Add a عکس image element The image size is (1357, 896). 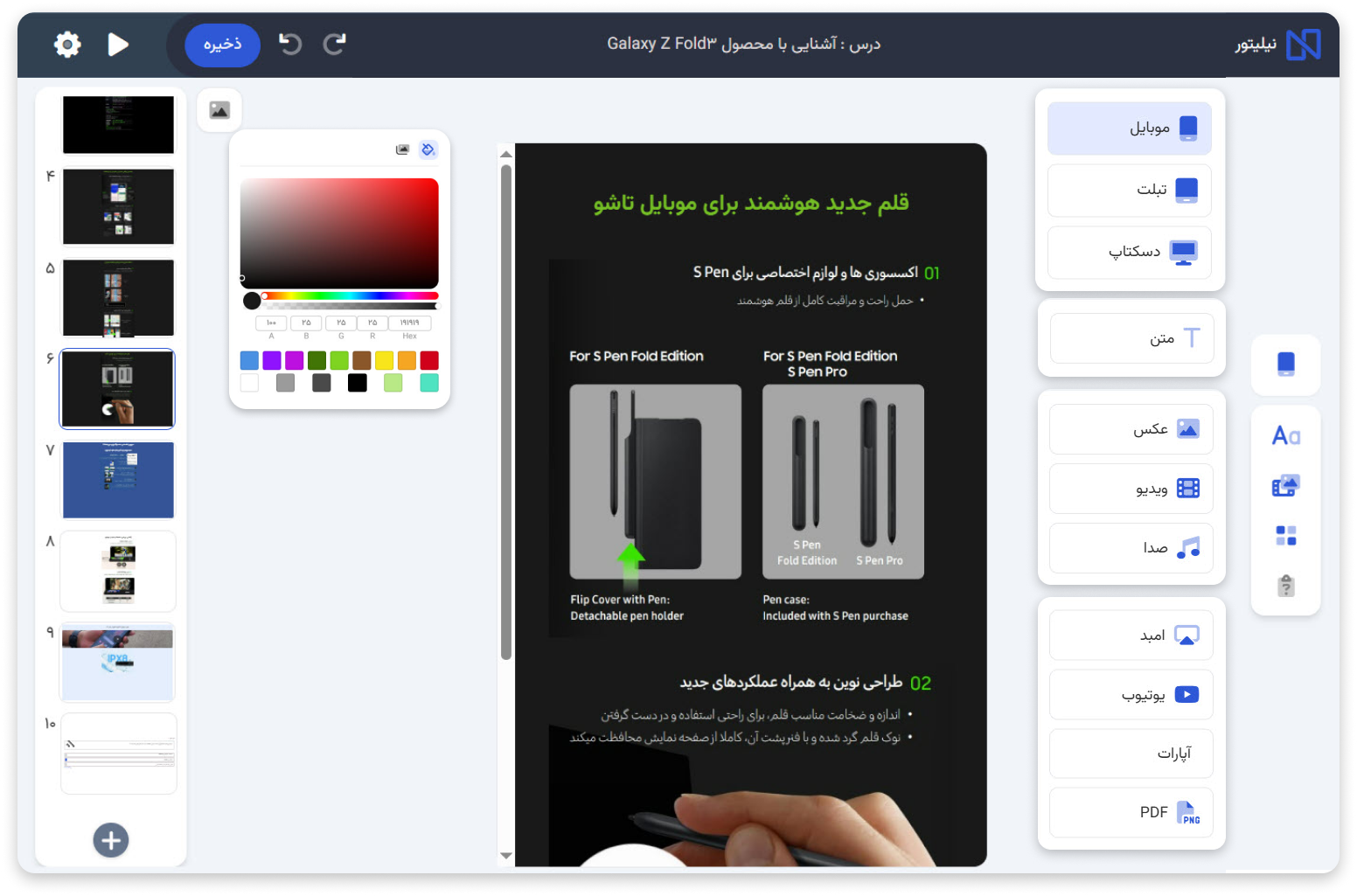(x=1131, y=429)
